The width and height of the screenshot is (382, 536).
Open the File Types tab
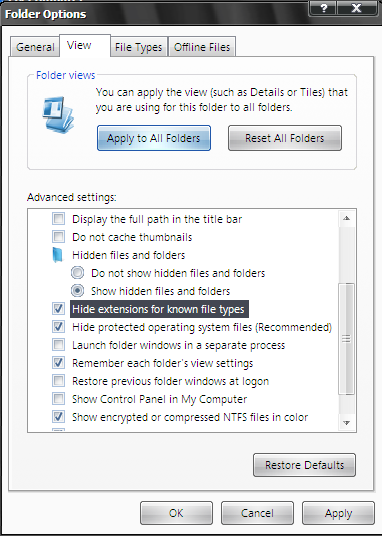(139, 47)
